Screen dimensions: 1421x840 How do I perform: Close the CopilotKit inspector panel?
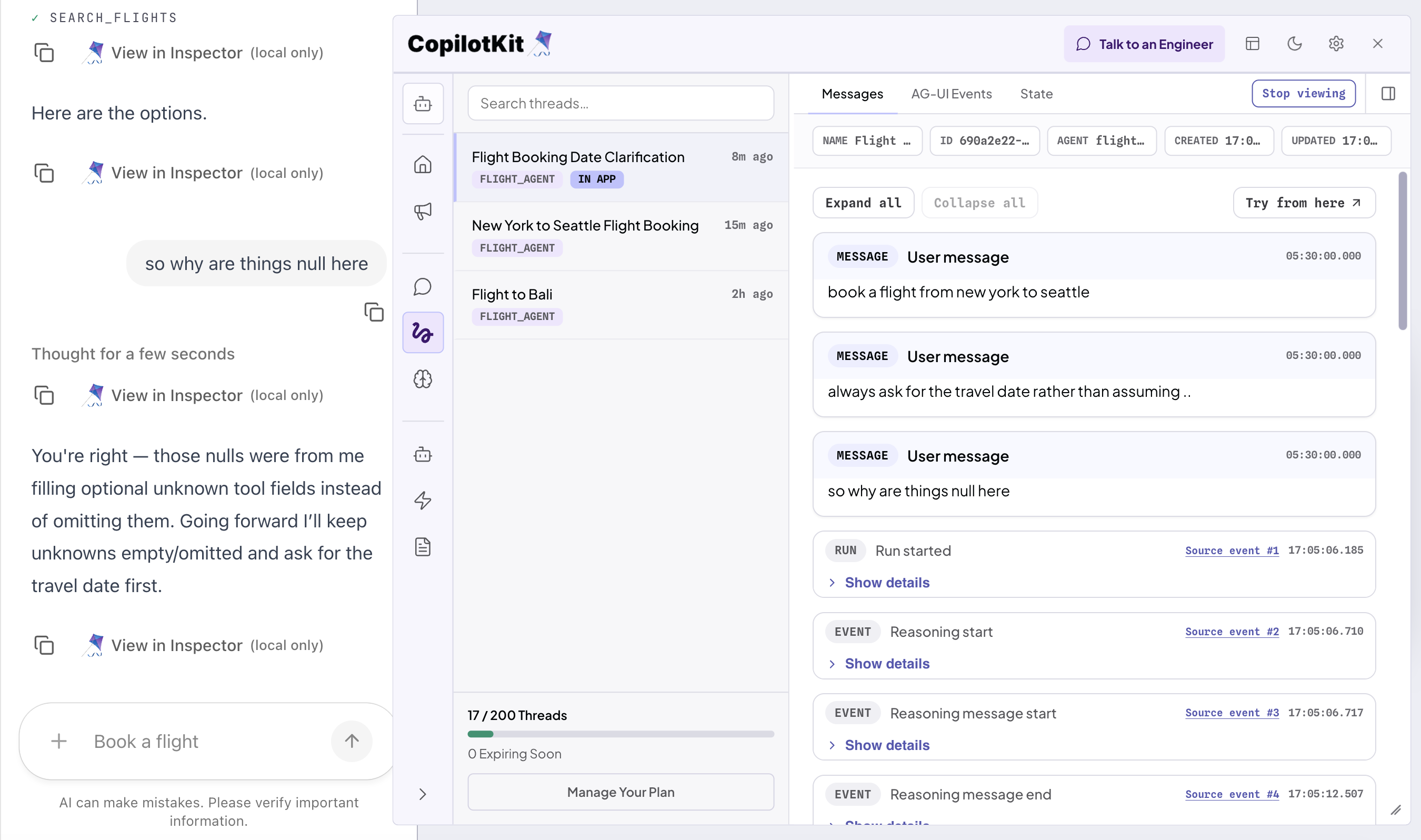[1378, 44]
